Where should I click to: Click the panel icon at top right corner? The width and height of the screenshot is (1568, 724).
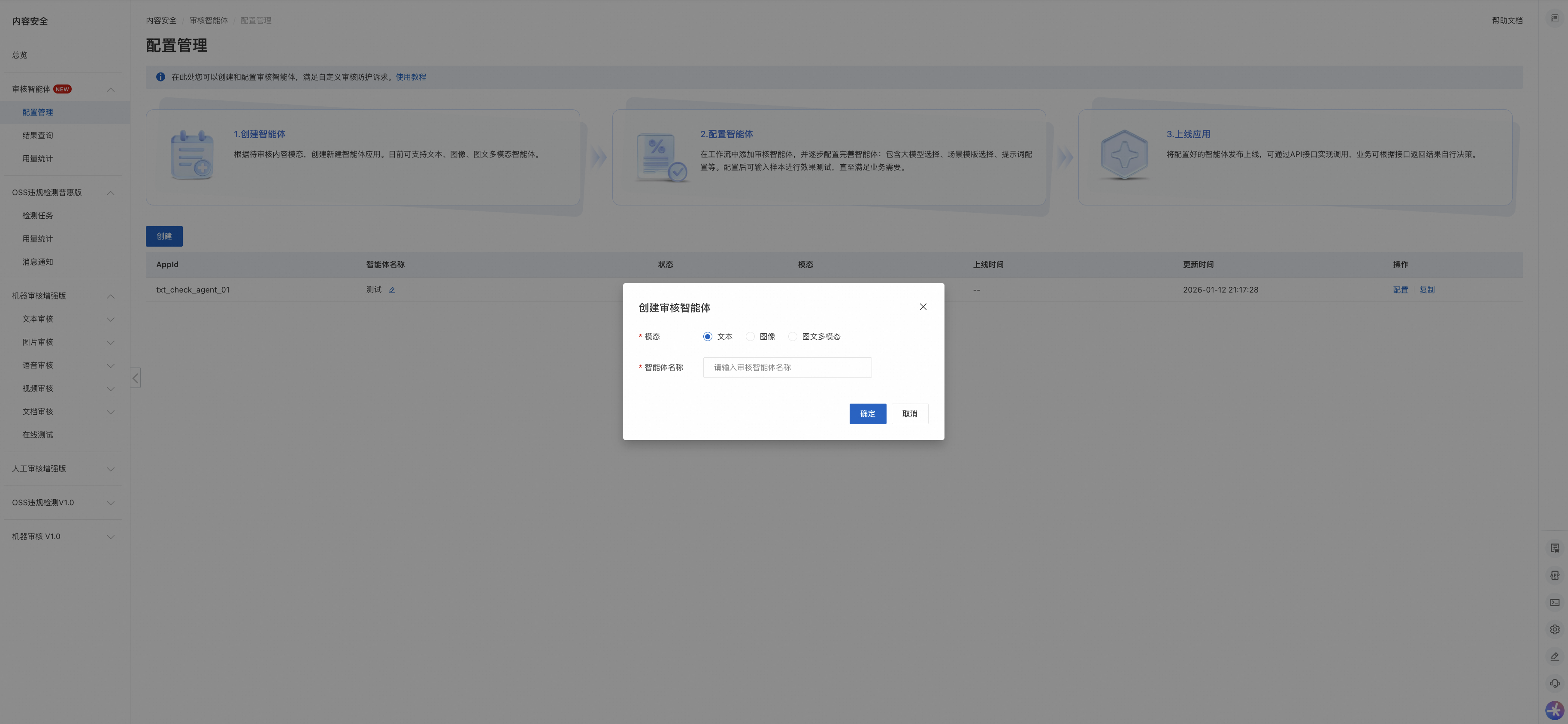pos(1555,18)
